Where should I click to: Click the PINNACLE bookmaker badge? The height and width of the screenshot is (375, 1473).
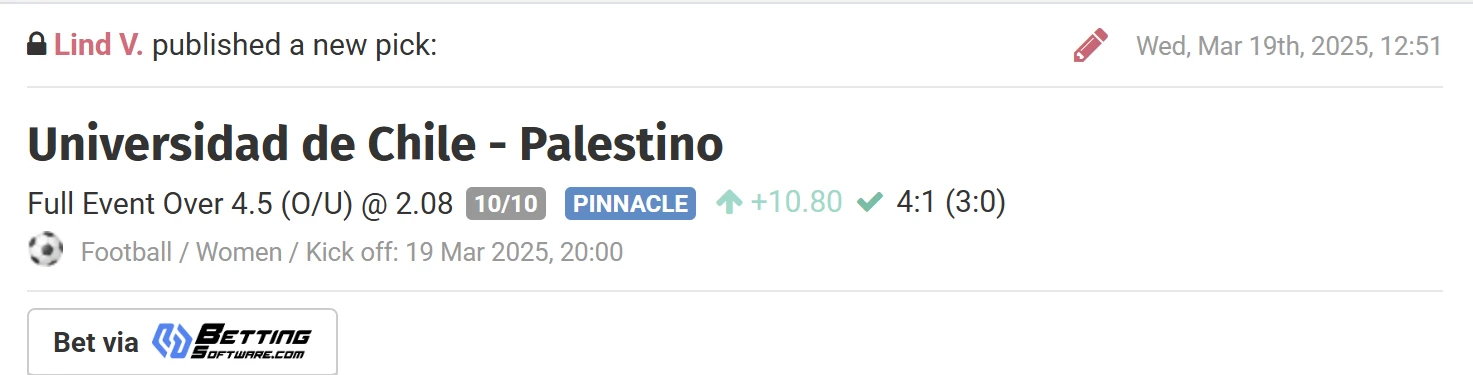[630, 204]
